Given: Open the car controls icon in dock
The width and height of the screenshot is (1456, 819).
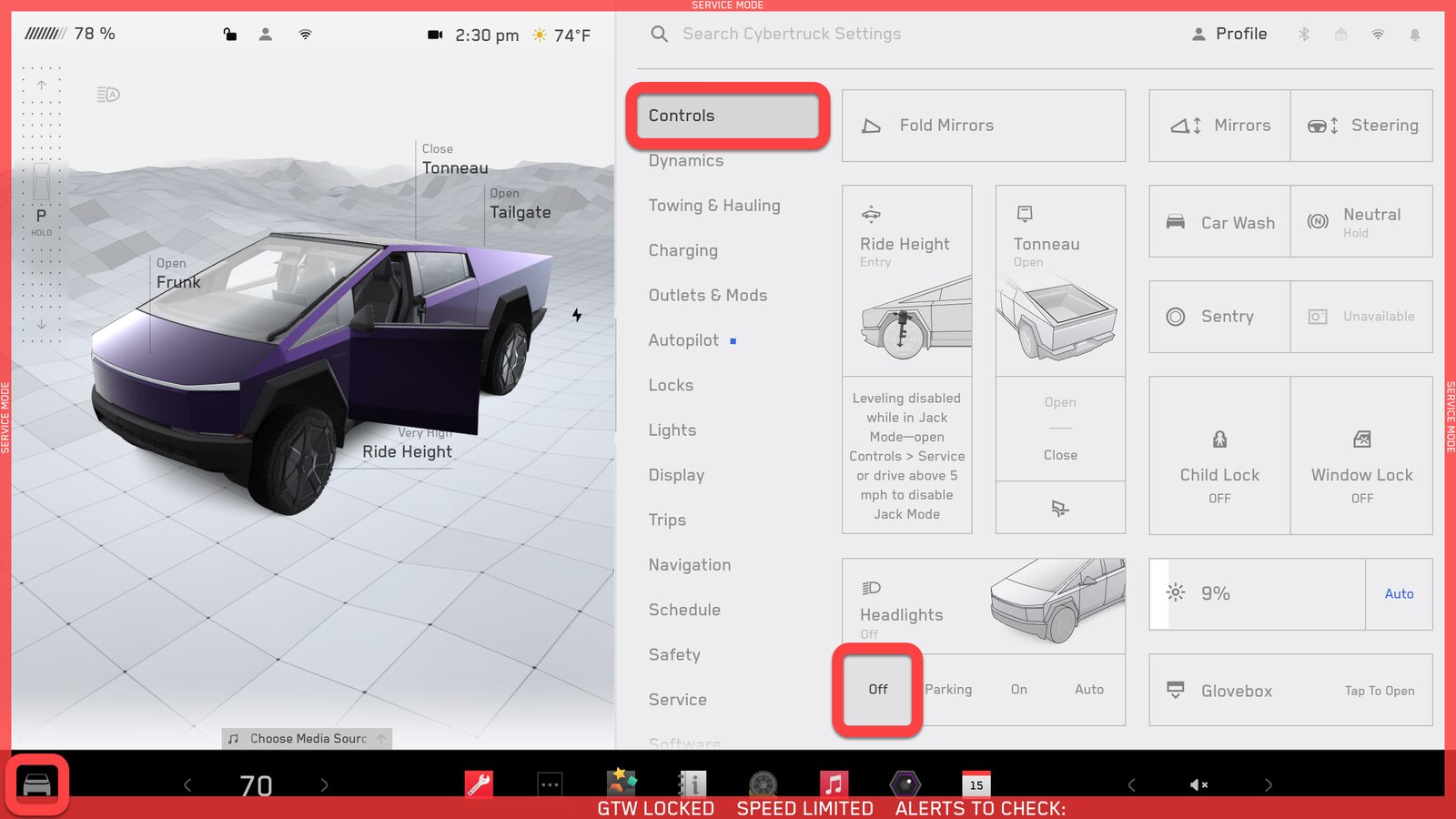Looking at the screenshot, I should coord(37,784).
